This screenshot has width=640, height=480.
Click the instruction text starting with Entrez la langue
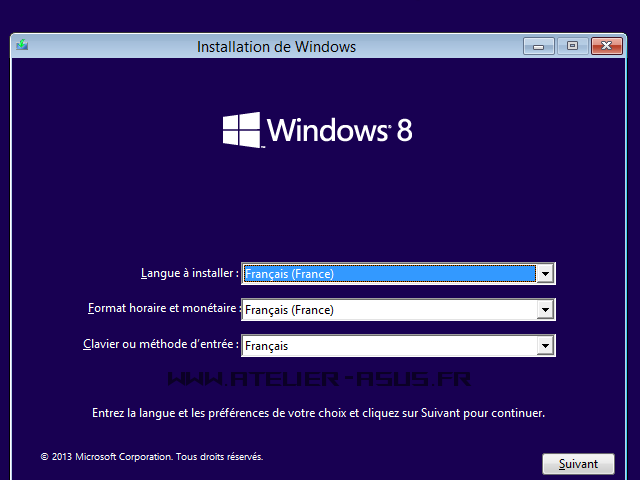point(318,413)
